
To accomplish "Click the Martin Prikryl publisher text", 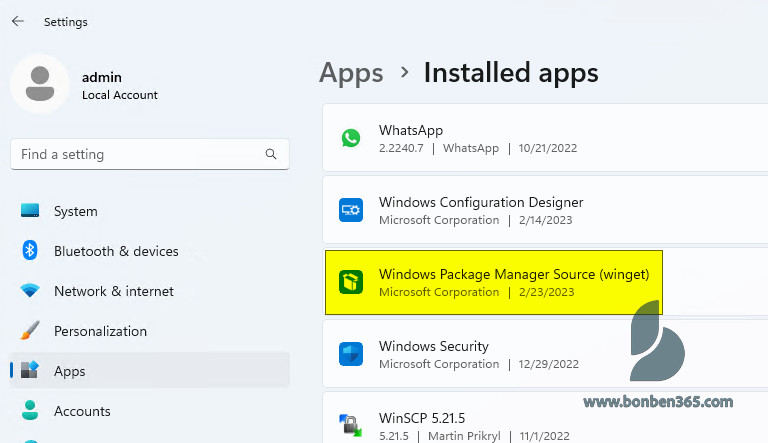I will [x=464, y=436].
